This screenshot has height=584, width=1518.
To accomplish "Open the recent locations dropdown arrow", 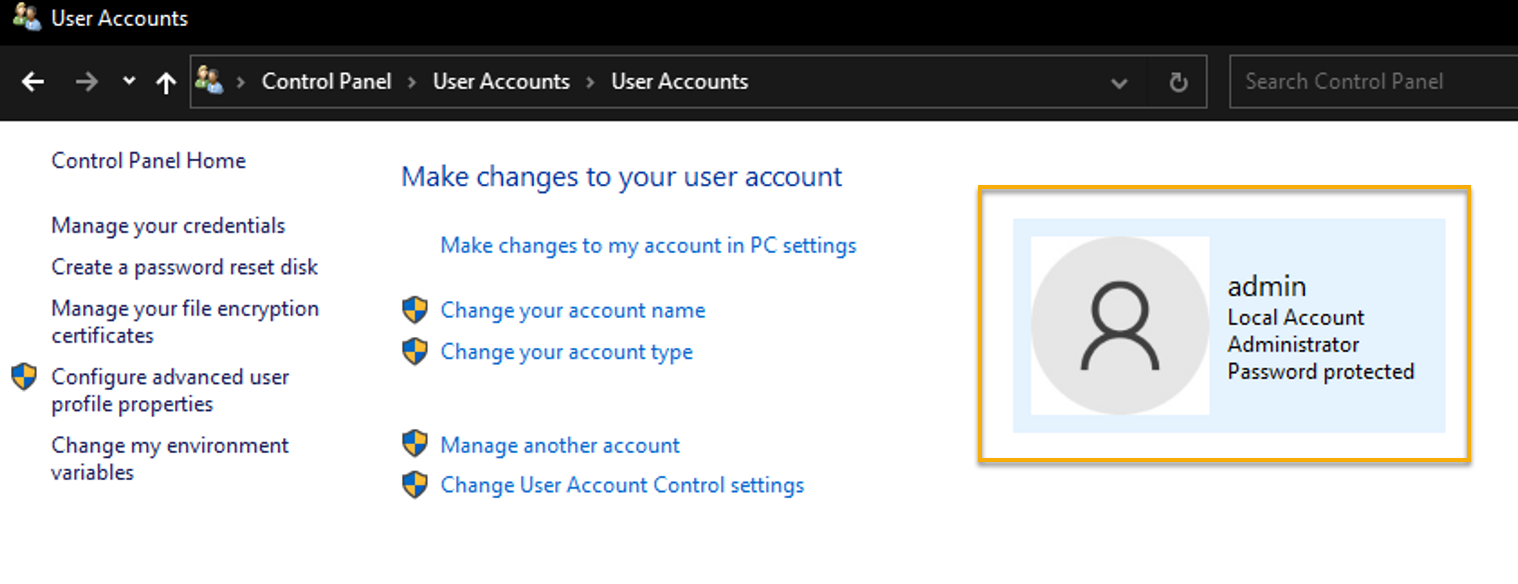I will pos(129,81).
